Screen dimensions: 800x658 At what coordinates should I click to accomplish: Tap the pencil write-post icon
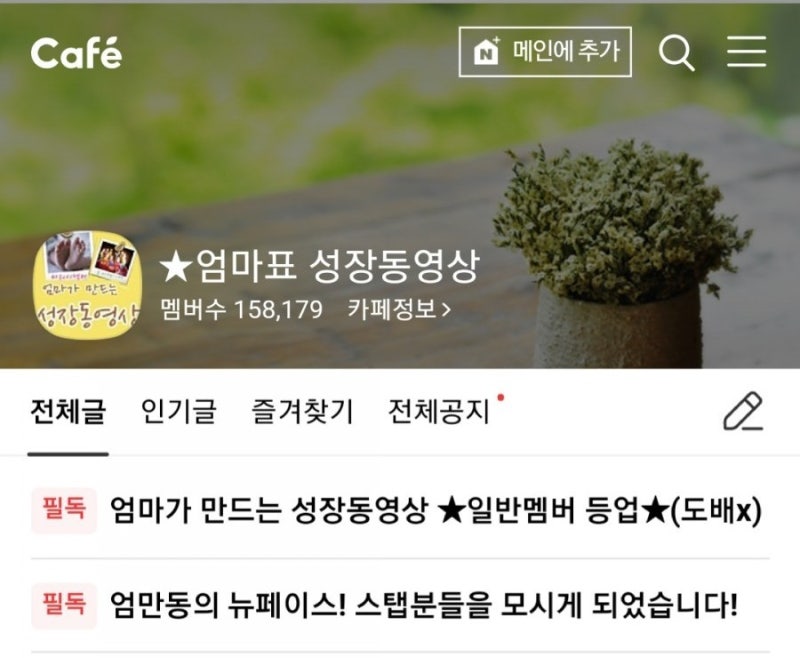coord(743,411)
